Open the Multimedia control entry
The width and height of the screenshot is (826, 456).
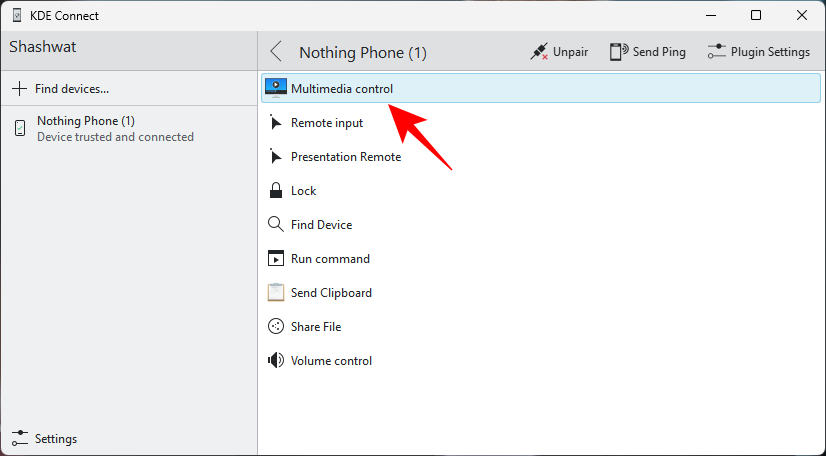point(342,89)
